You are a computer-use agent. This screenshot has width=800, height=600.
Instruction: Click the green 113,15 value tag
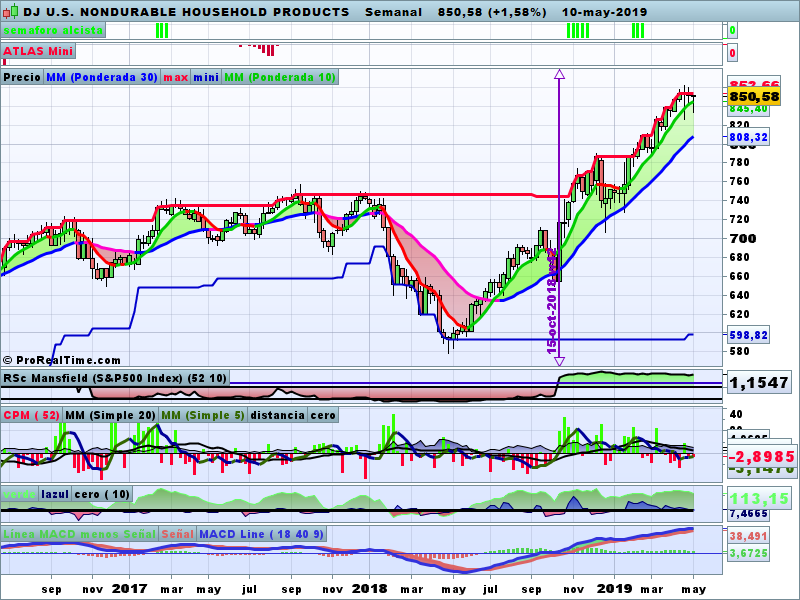(759, 499)
